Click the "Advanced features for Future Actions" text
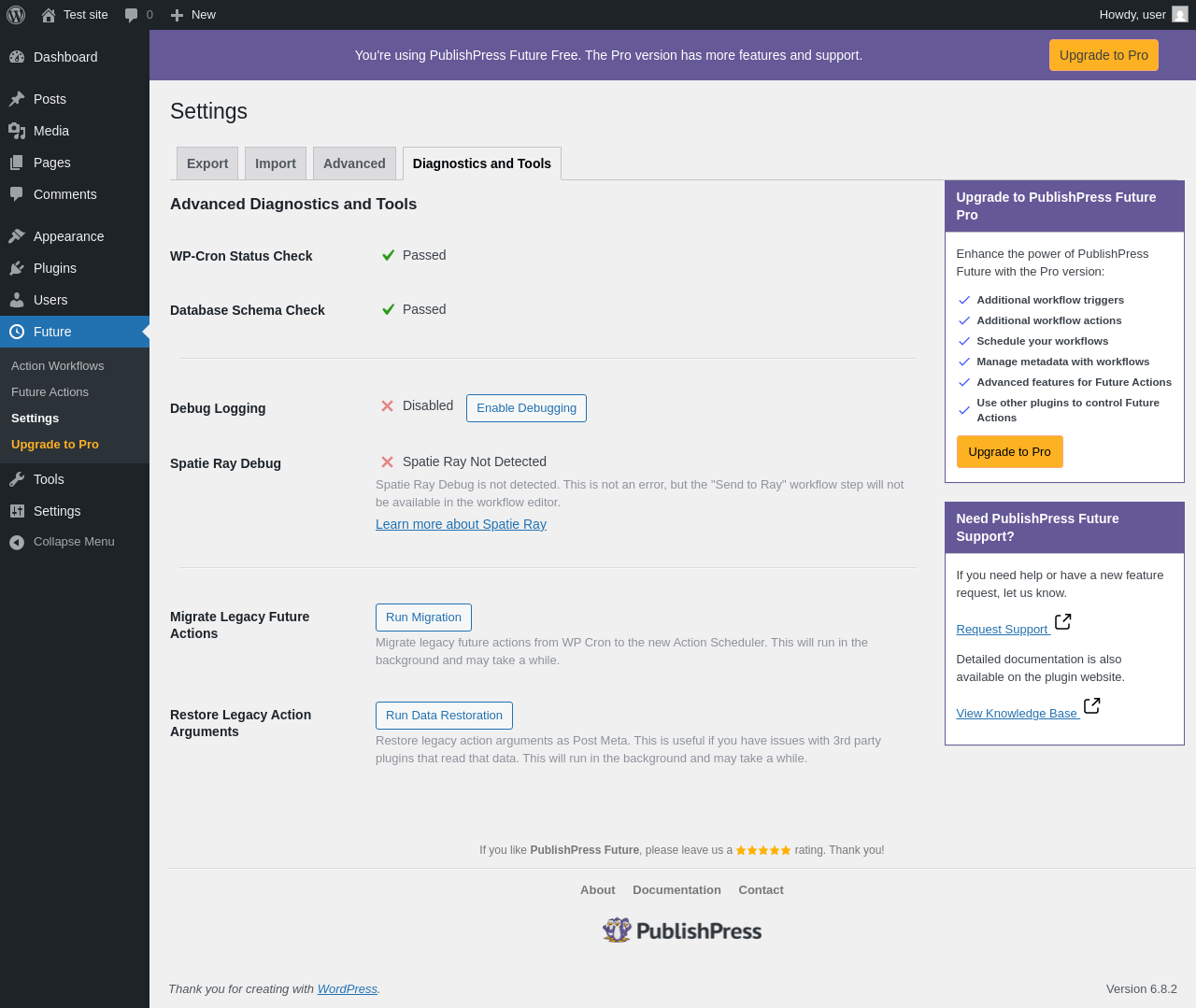1196x1008 pixels. pos(1075,382)
